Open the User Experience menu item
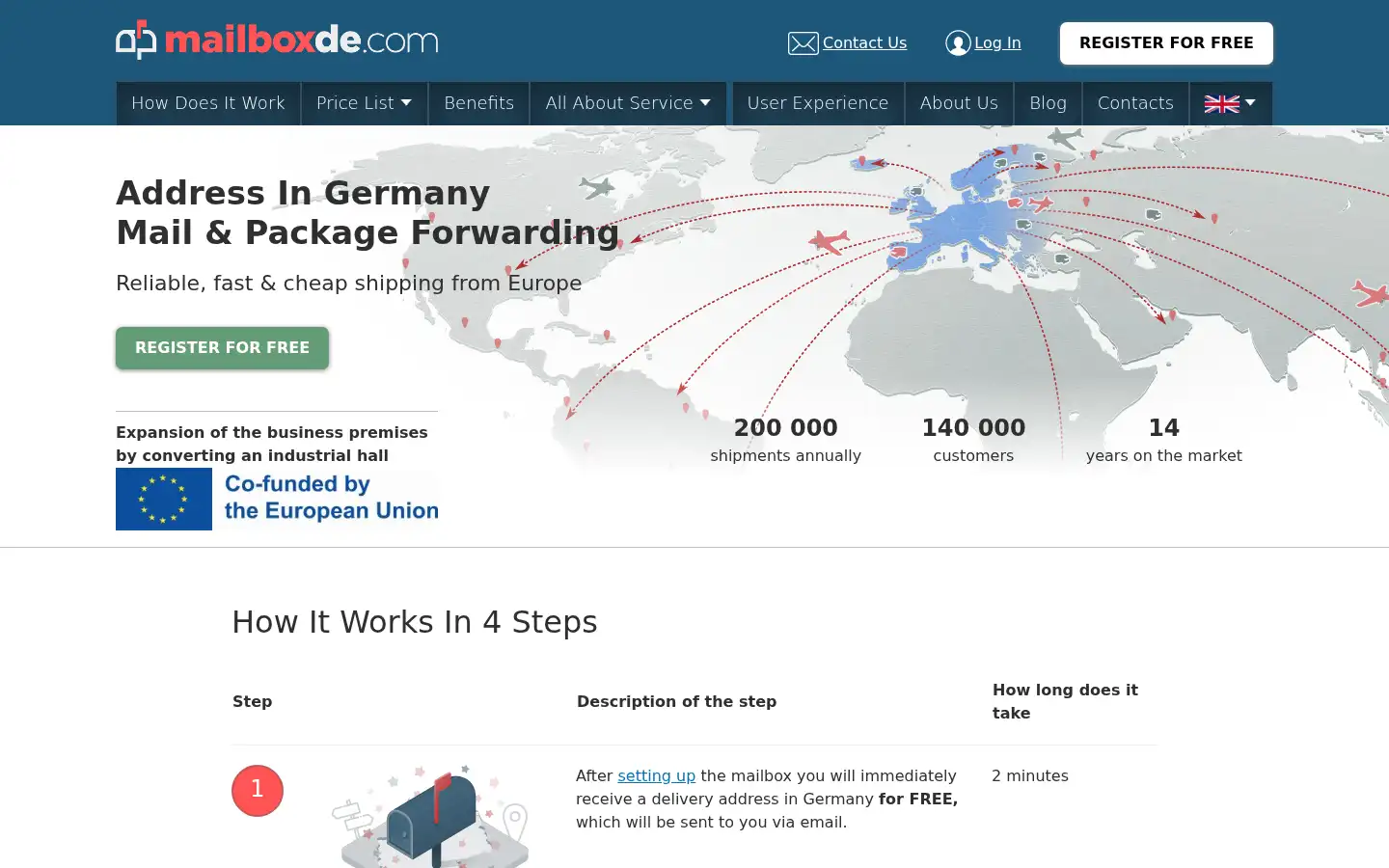This screenshot has width=1389, height=868. pos(818,103)
